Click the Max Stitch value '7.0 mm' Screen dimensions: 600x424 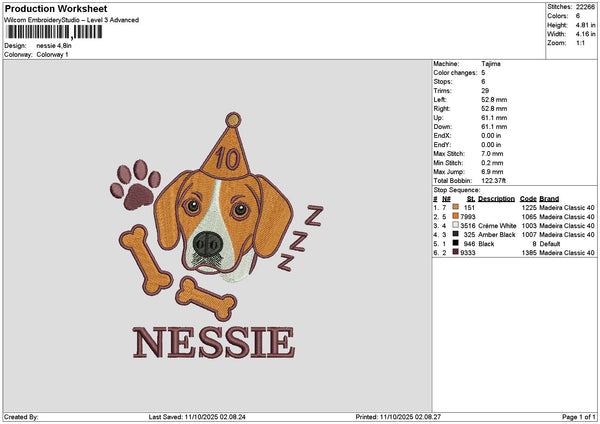tap(492, 153)
